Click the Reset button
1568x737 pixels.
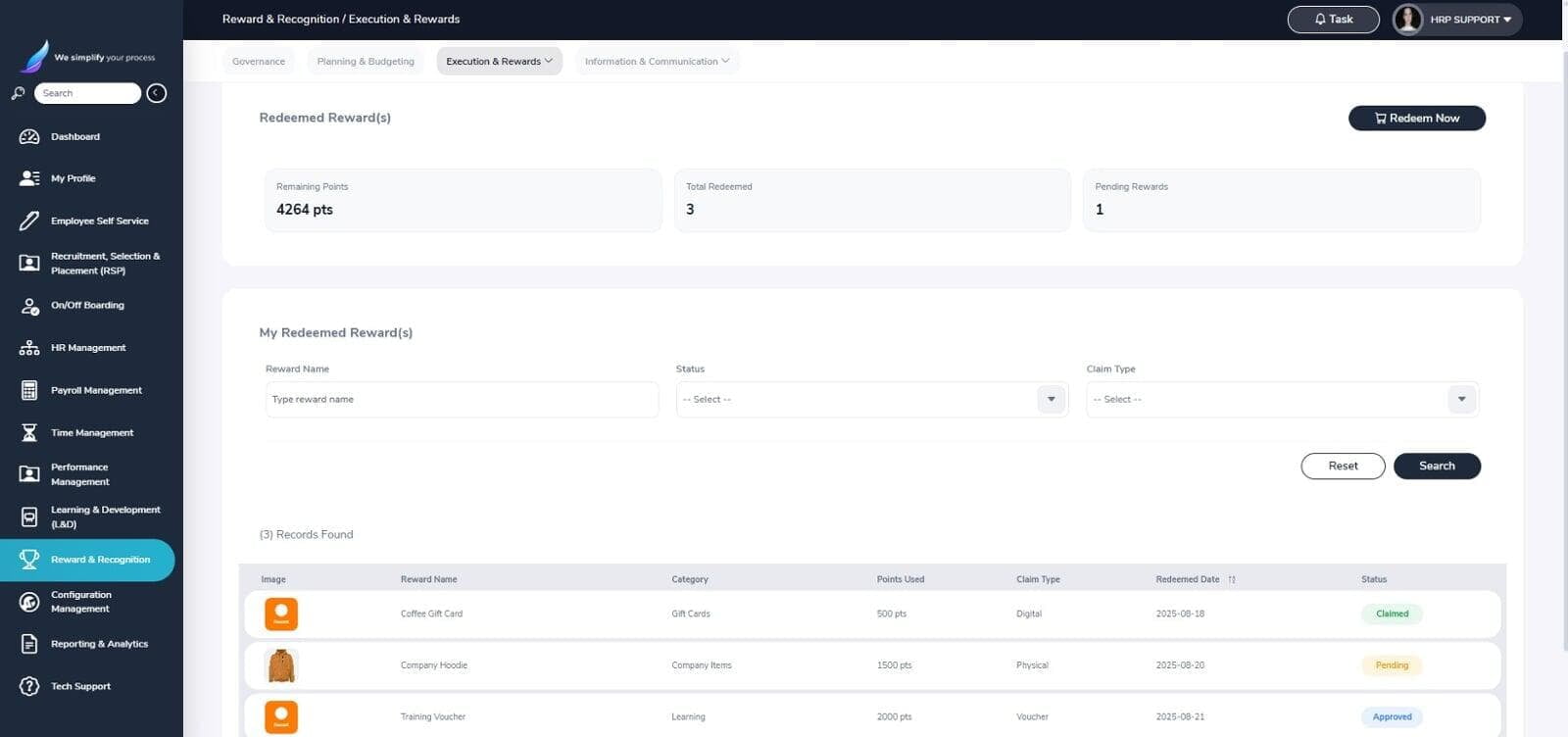coord(1343,467)
